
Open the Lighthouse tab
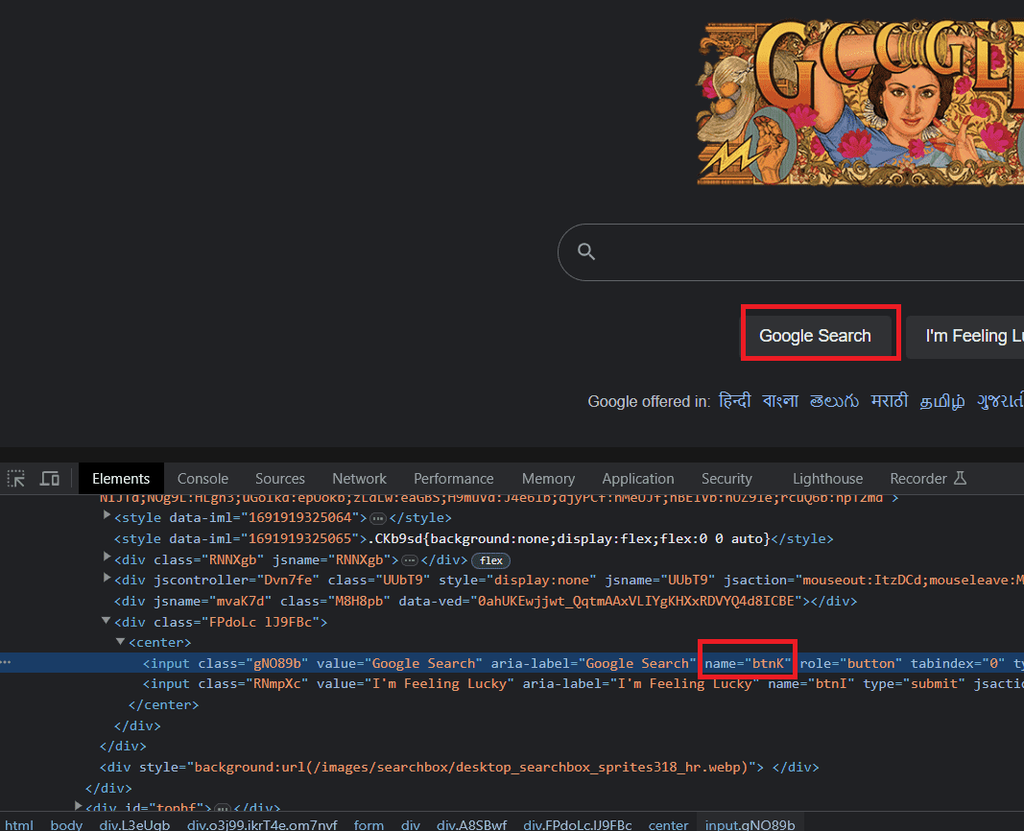coord(827,478)
